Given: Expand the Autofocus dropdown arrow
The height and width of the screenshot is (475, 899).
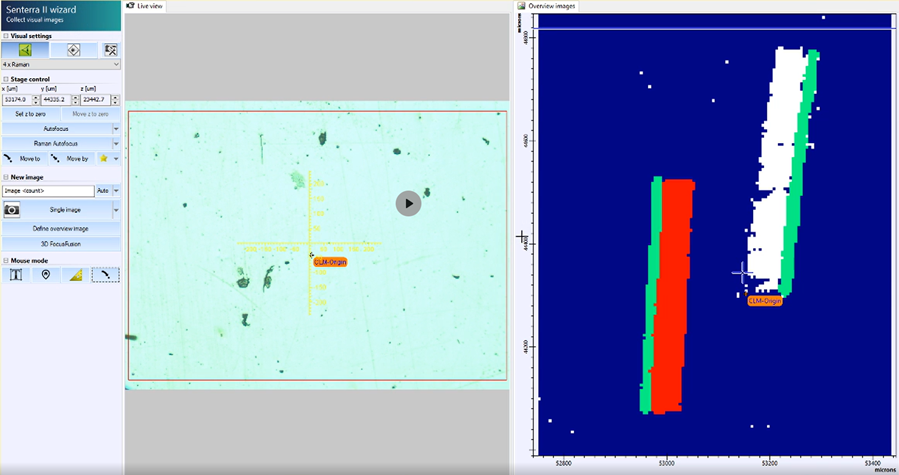Looking at the screenshot, I should tap(116, 129).
